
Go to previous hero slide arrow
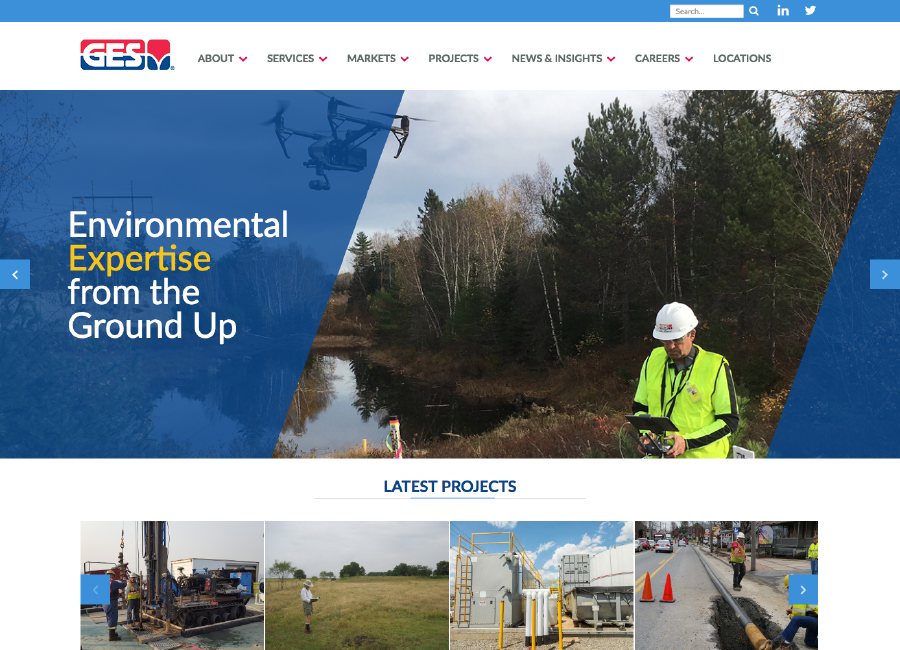point(15,274)
